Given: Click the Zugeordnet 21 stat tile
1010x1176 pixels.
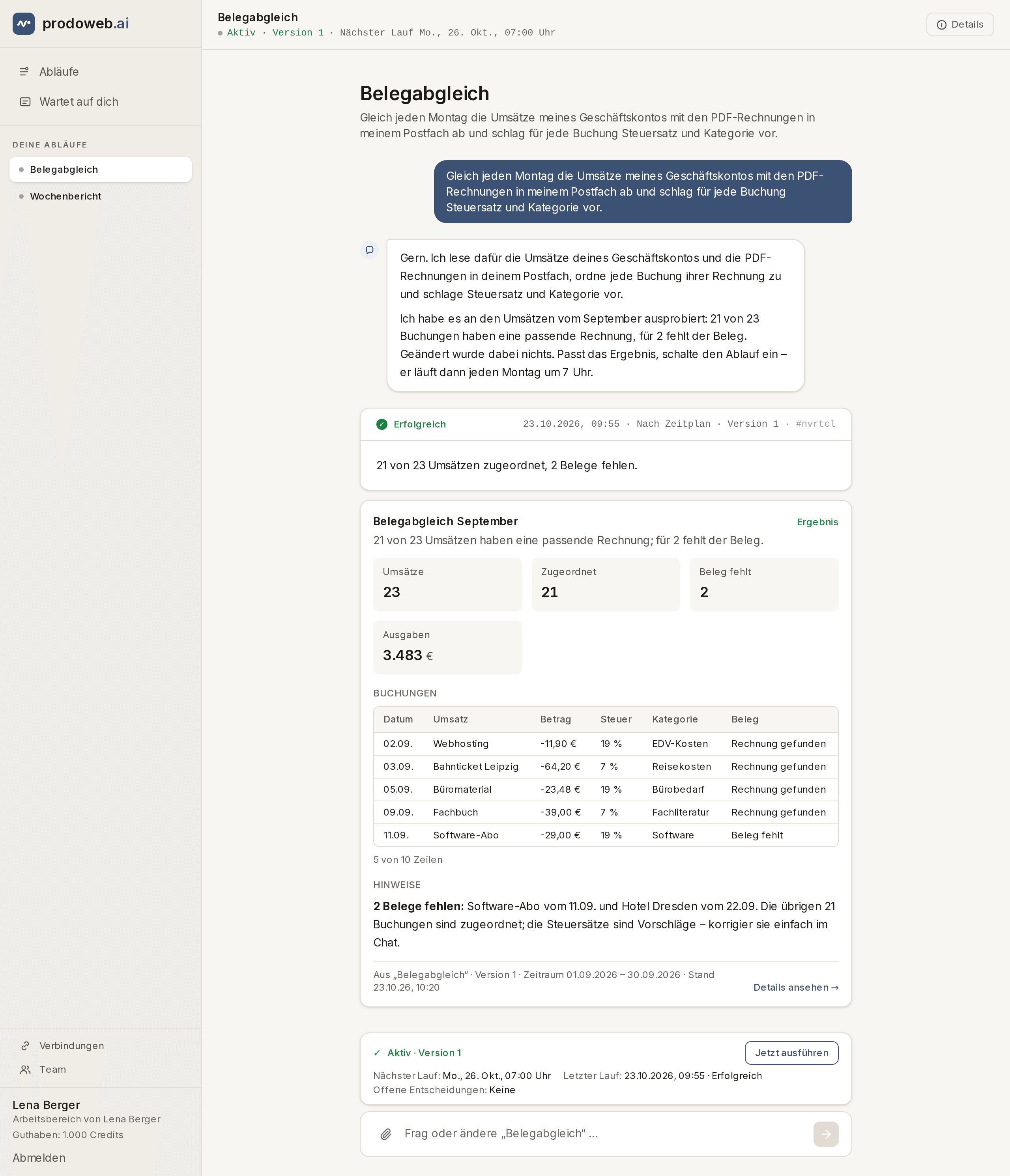Looking at the screenshot, I should [x=605, y=584].
